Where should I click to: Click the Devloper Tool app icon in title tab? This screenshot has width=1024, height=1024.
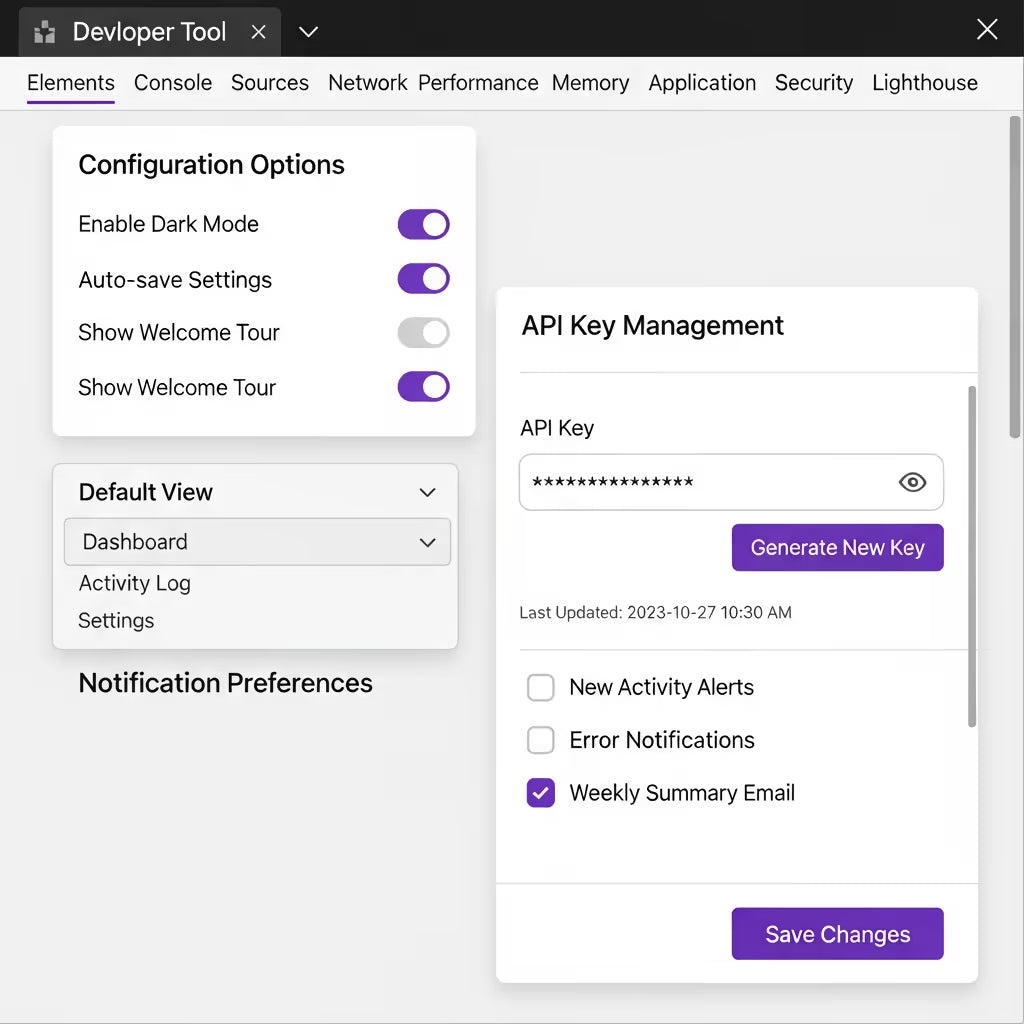[x=44, y=32]
